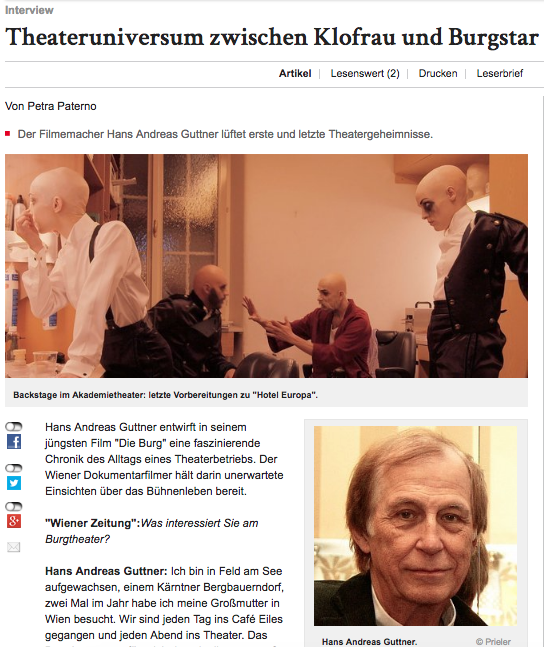Open the backstage Akademietheater photo
The width and height of the screenshot is (544, 647).
266,266
